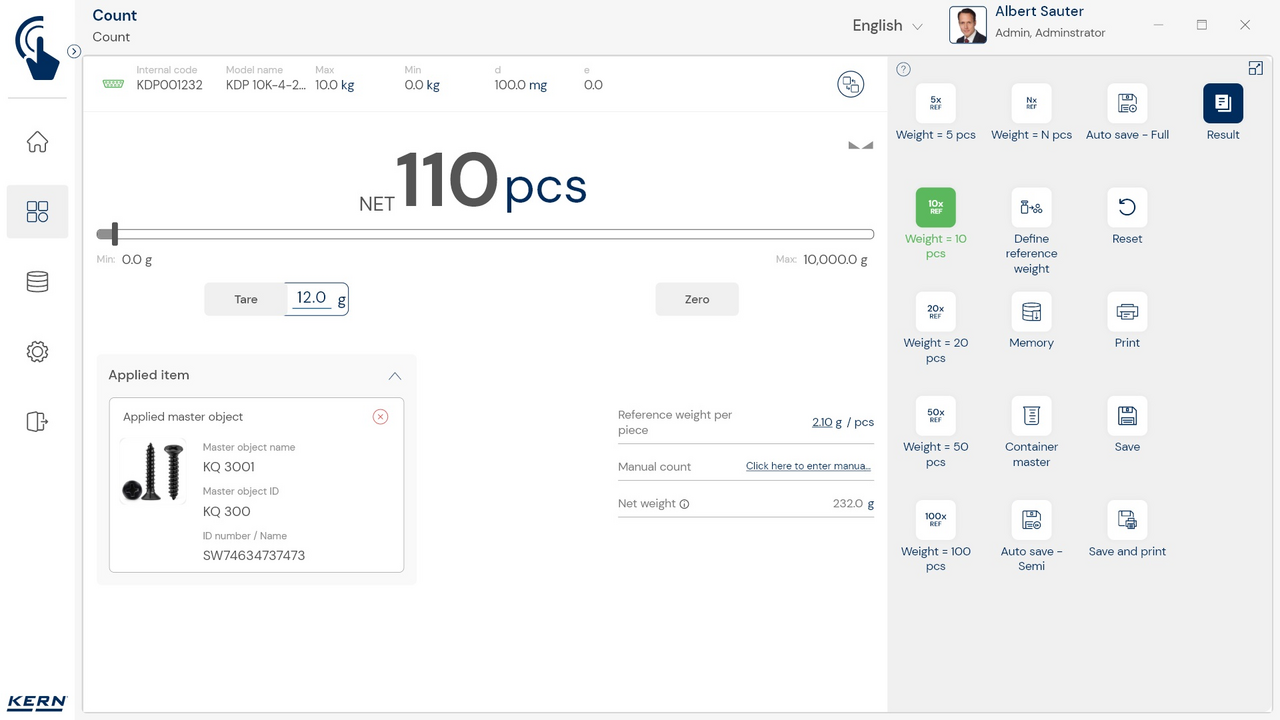Open the English language dropdown
The image size is (1280, 720).
coord(887,26)
